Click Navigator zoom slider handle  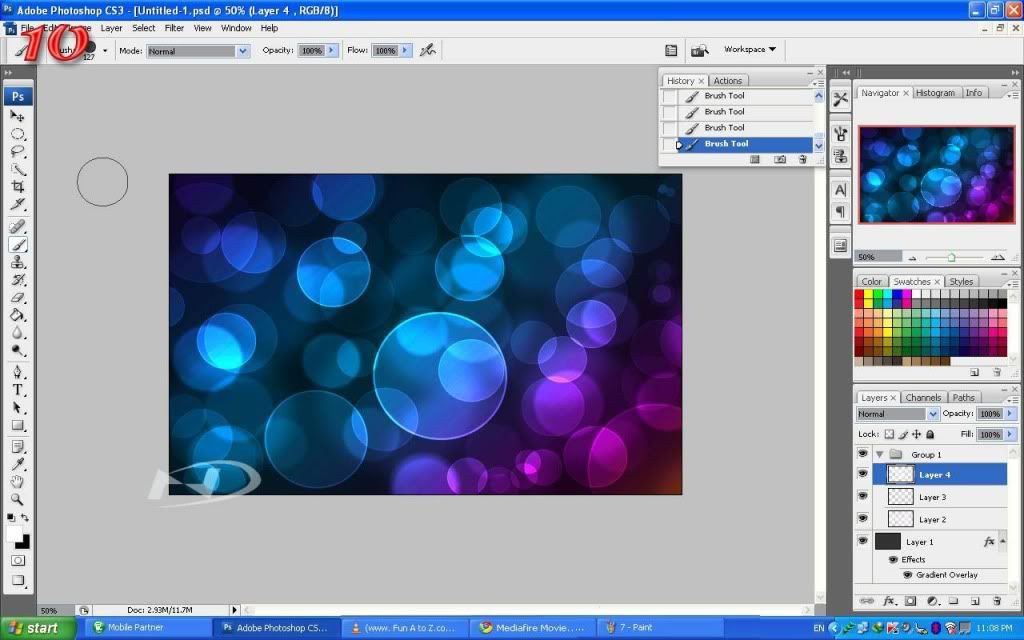point(951,257)
